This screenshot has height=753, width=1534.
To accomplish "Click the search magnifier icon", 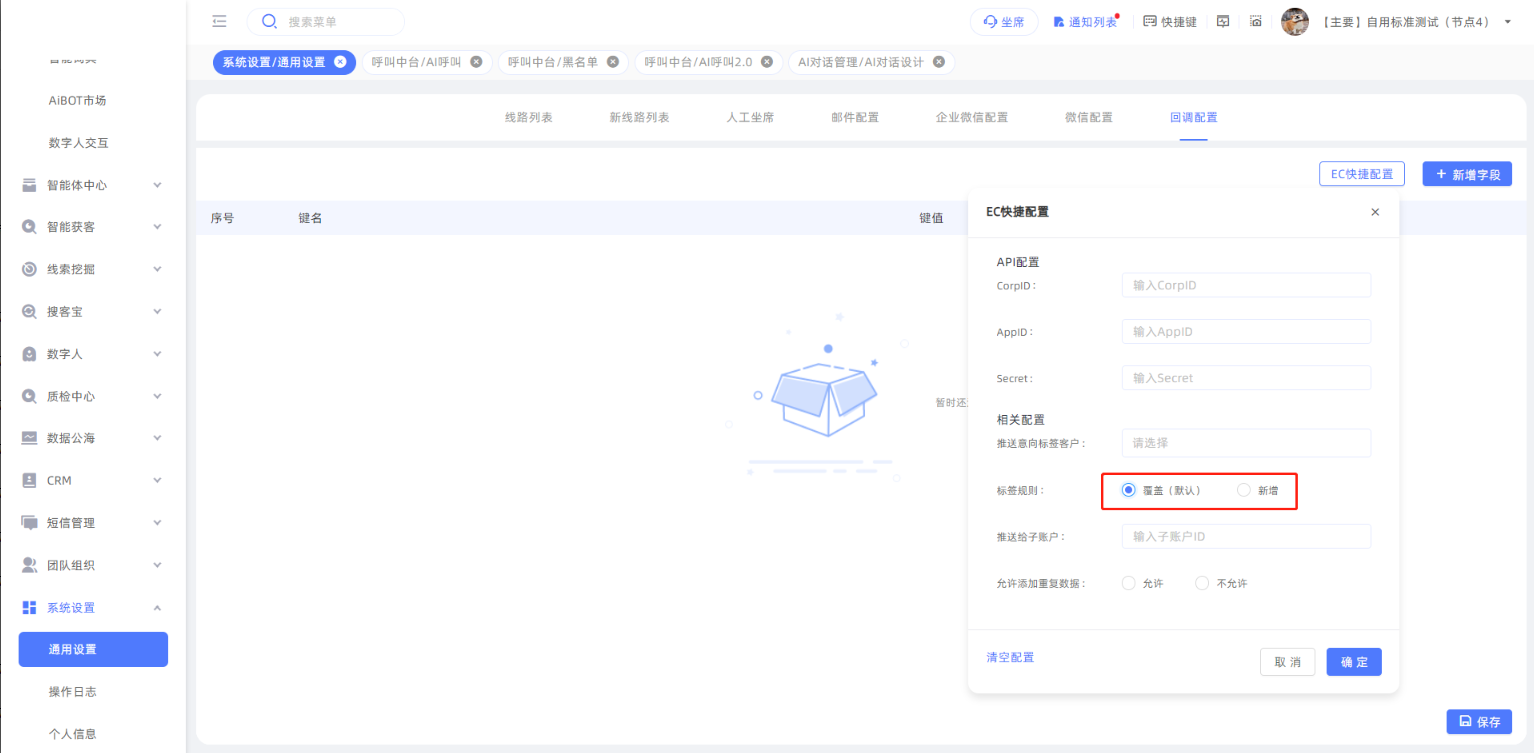I will click(269, 22).
